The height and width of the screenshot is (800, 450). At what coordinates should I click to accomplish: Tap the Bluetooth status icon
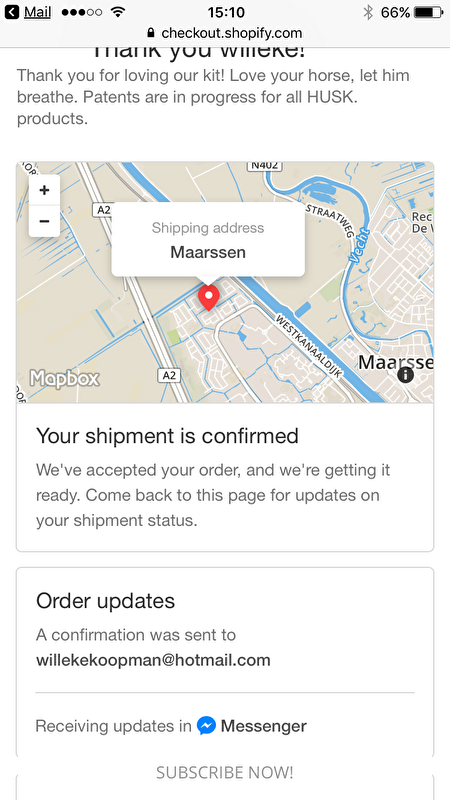pos(368,12)
